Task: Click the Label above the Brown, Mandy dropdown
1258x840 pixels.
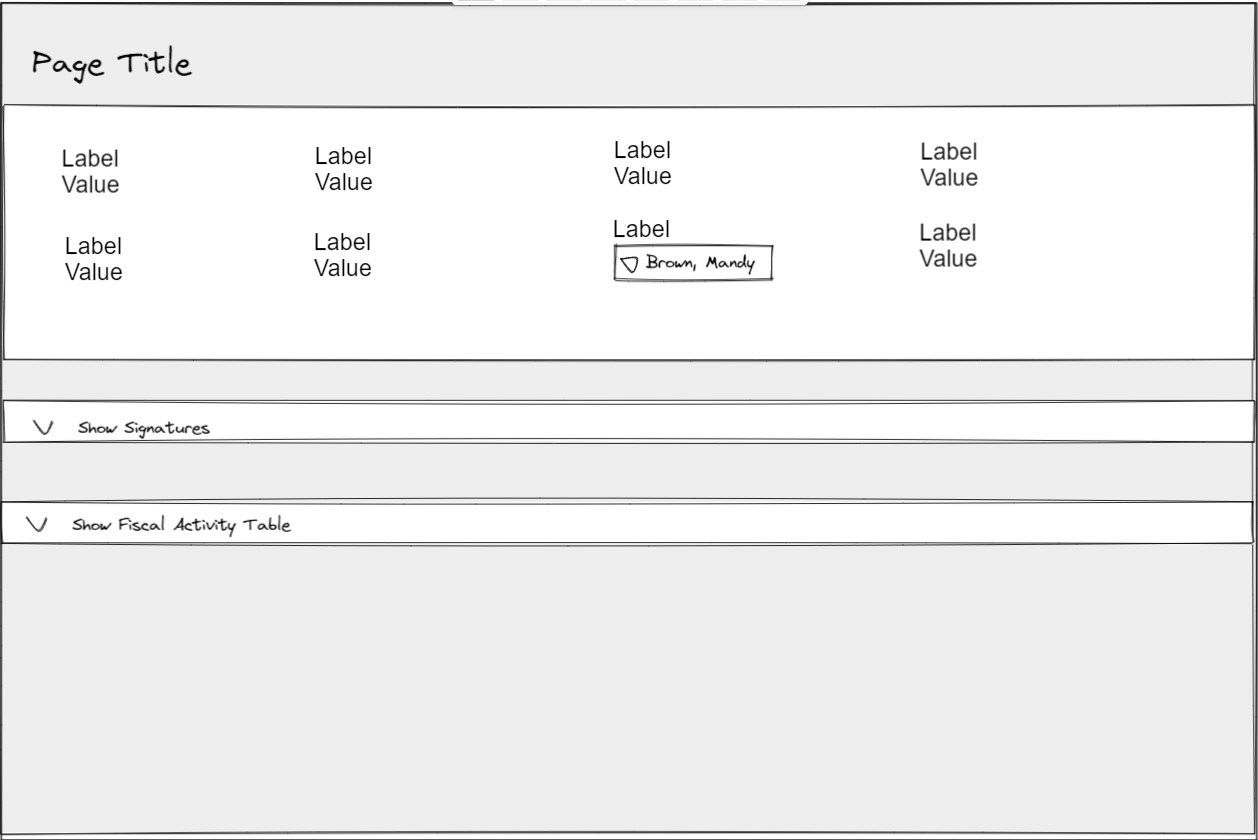Action: [x=641, y=228]
